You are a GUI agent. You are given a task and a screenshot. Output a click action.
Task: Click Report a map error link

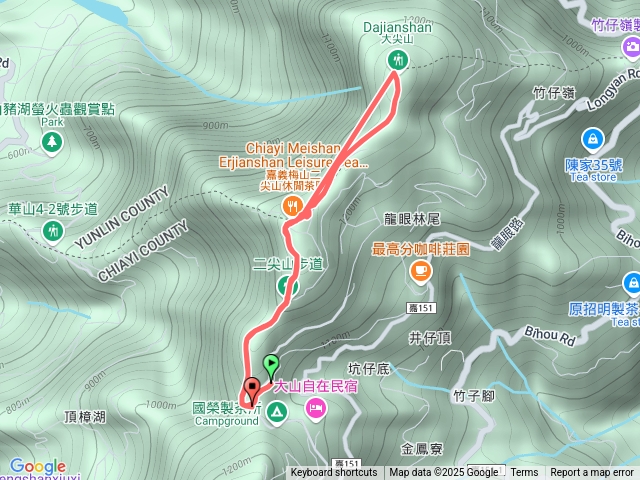pyautogui.click(x=591, y=473)
